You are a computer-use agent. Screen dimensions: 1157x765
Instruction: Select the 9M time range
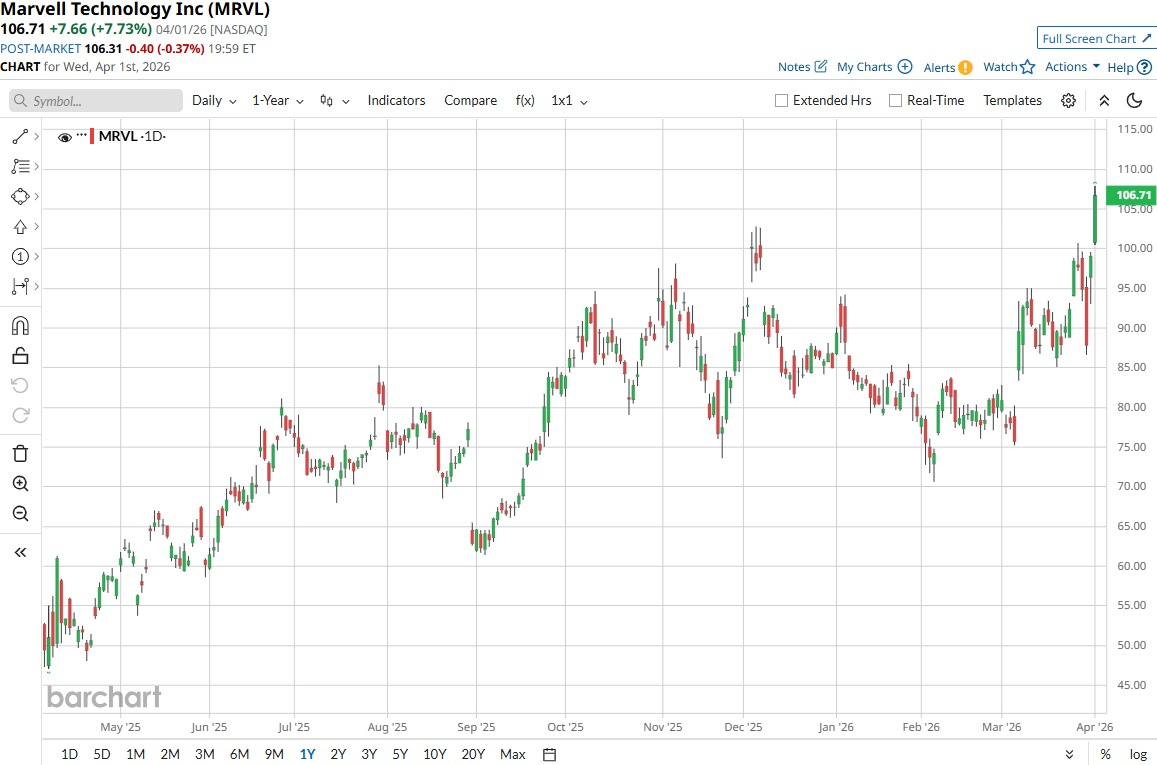click(274, 754)
